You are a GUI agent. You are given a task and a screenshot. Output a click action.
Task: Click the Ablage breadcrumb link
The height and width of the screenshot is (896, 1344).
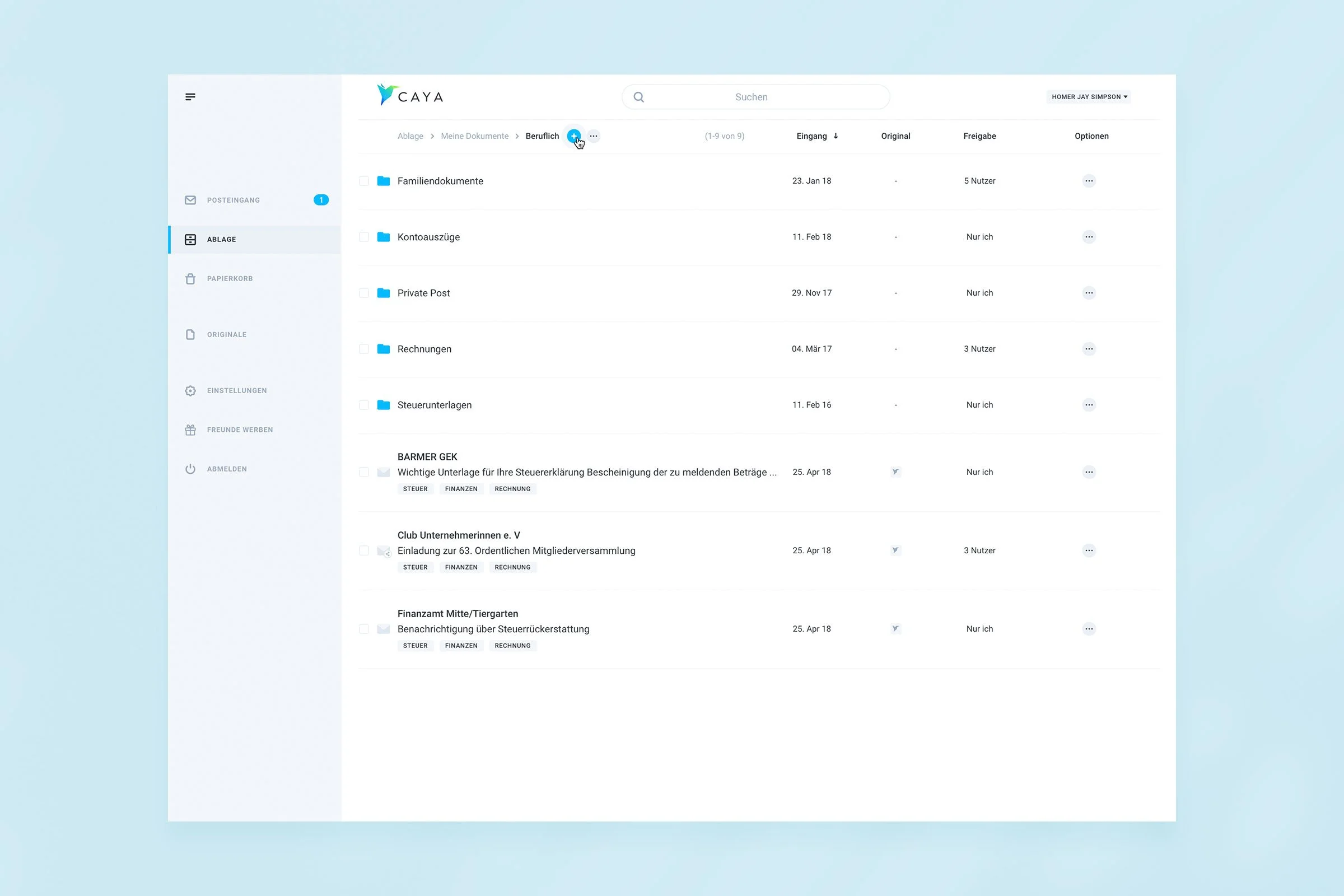[x=410, y=136]
